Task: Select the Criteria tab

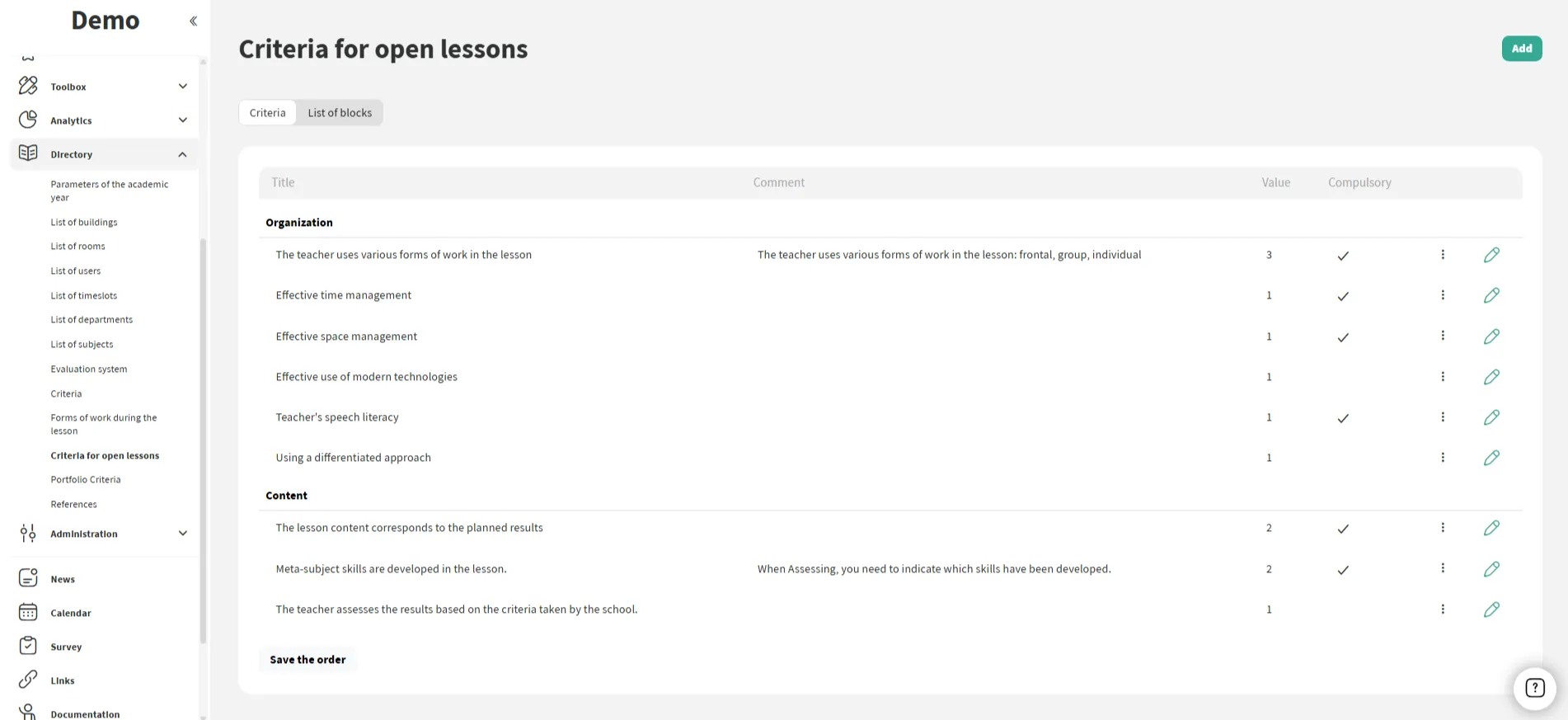Action: (x=268, y=113)
